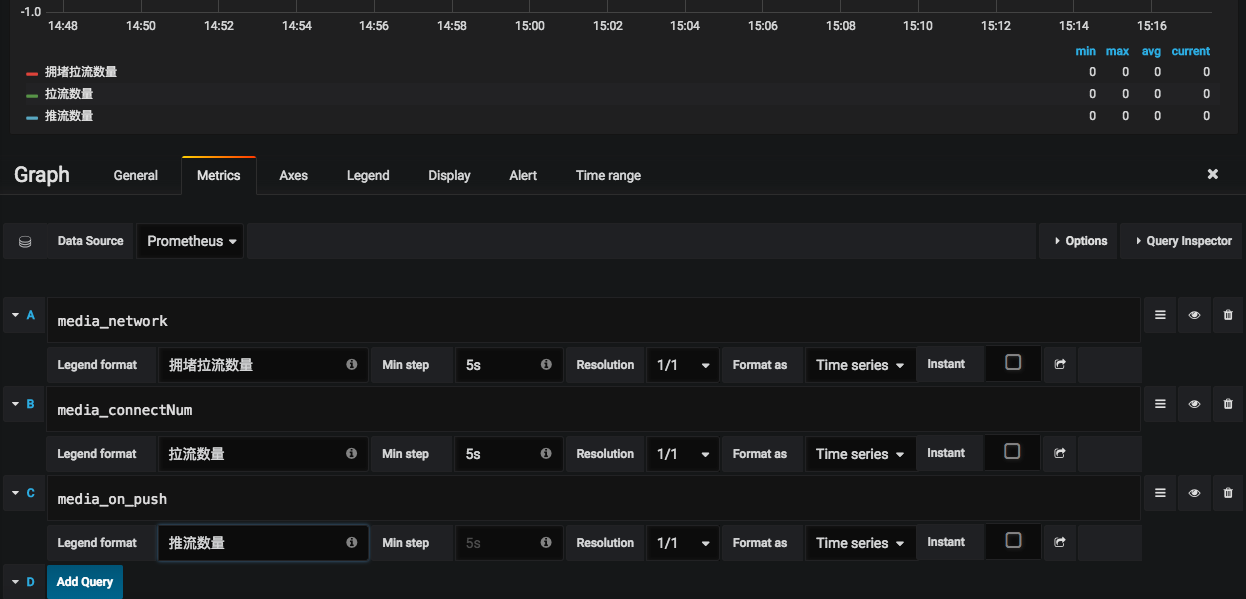
Task: Expand the Query Inspector
Action: pos(1182,241)
